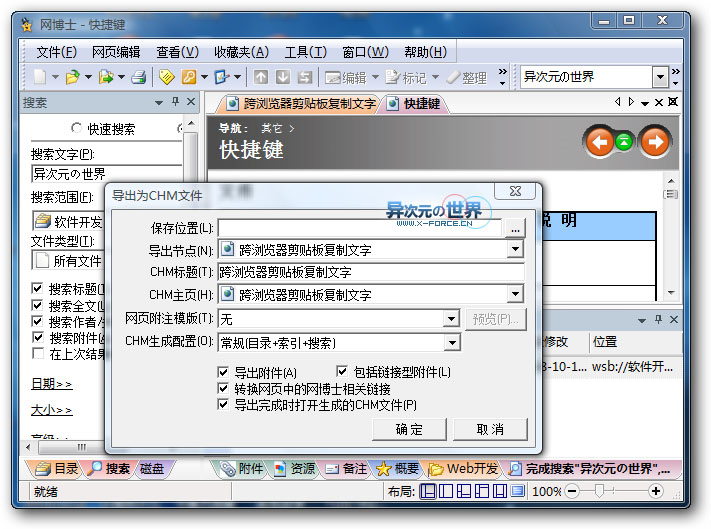Click the 编辑 toolbar button
The height and width of the screenshot is (529, 711).
pyautogui.click(x=346, y=78)
